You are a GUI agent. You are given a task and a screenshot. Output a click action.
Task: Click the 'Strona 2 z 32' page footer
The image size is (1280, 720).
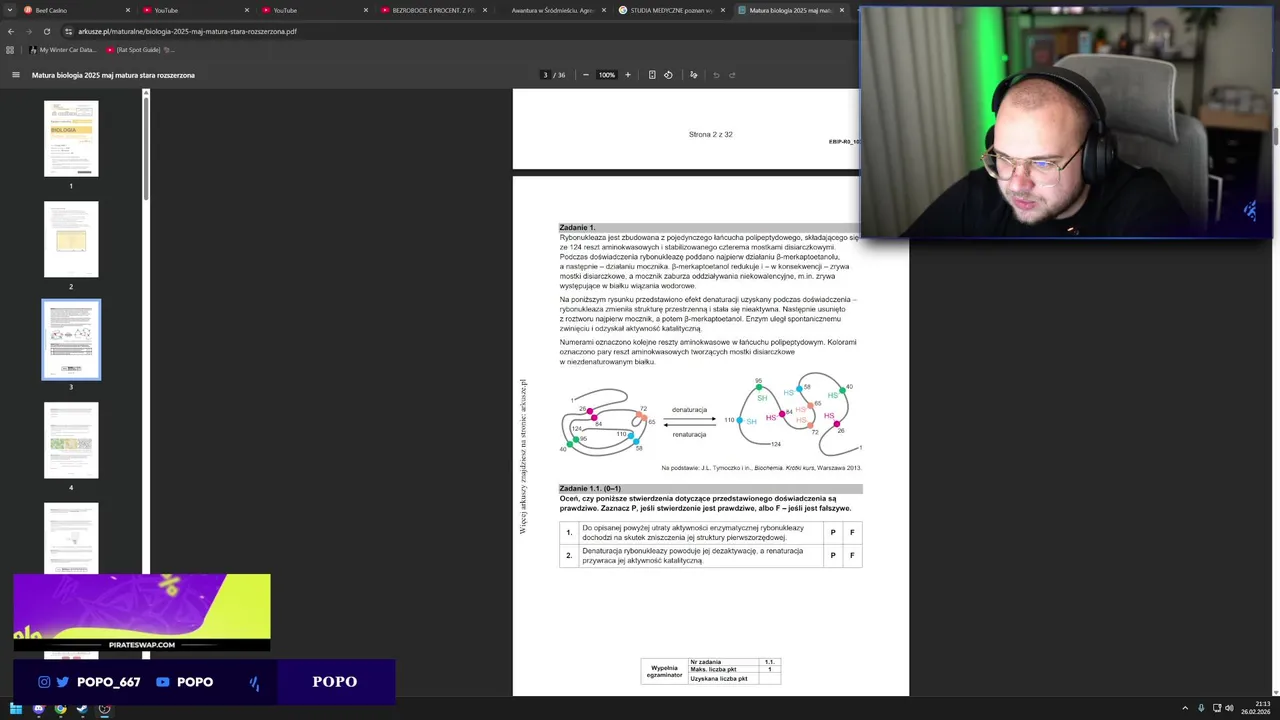(711, 134)
